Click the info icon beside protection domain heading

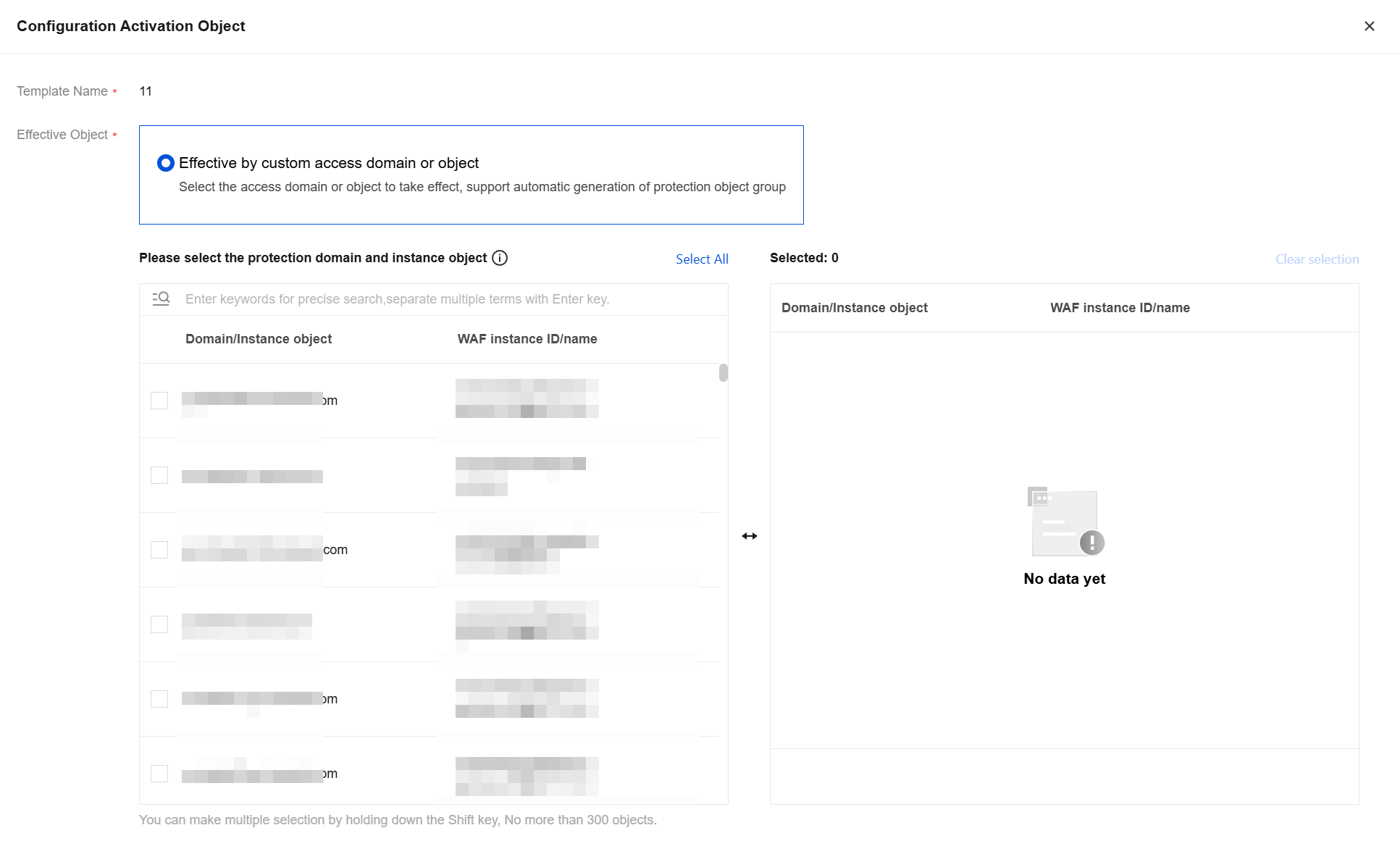point(500,258)
